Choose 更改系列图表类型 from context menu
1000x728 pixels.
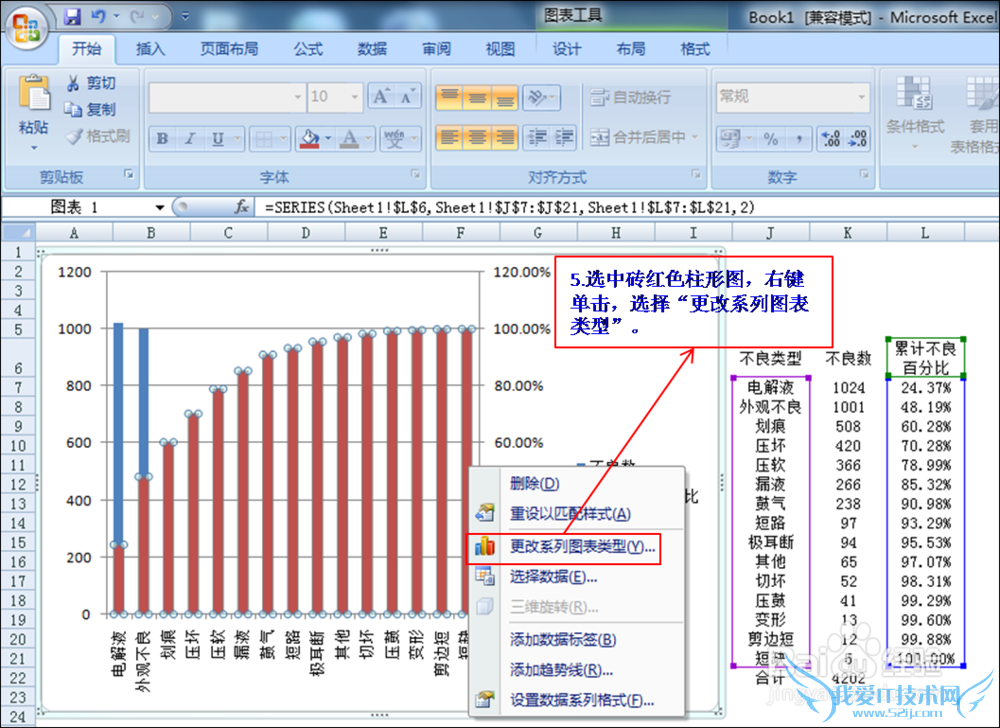point(580,546)
